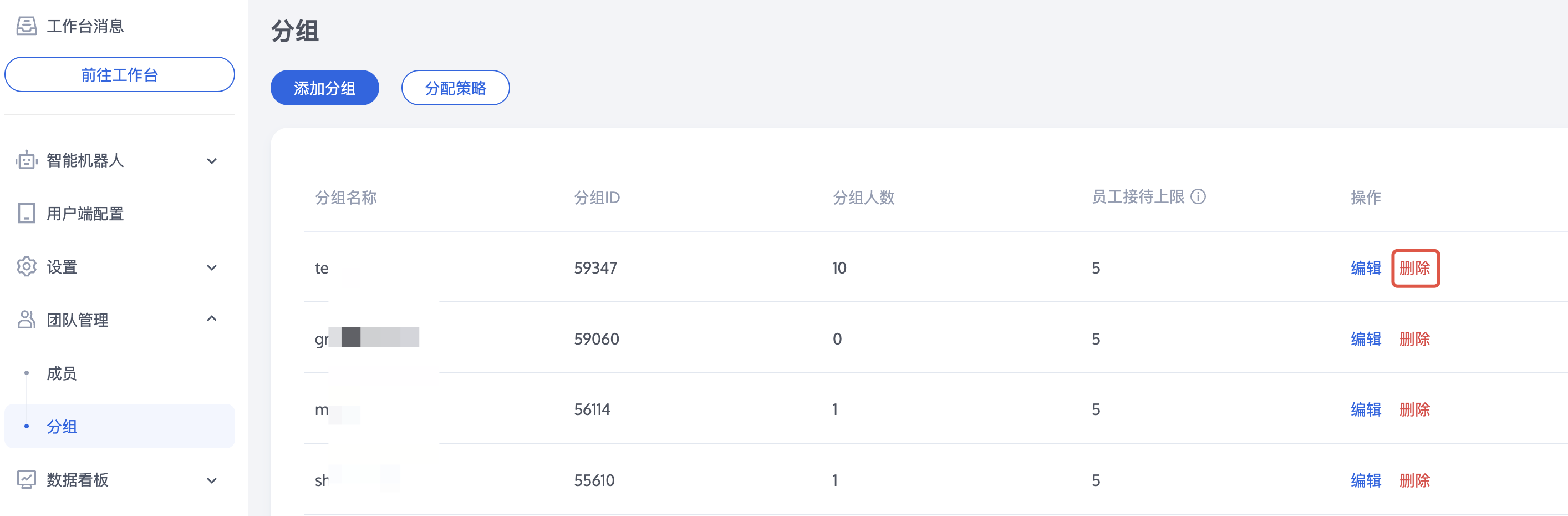Click the 智能机器人 robot icon
1568x516 pixels.
(x=26, y=160)
